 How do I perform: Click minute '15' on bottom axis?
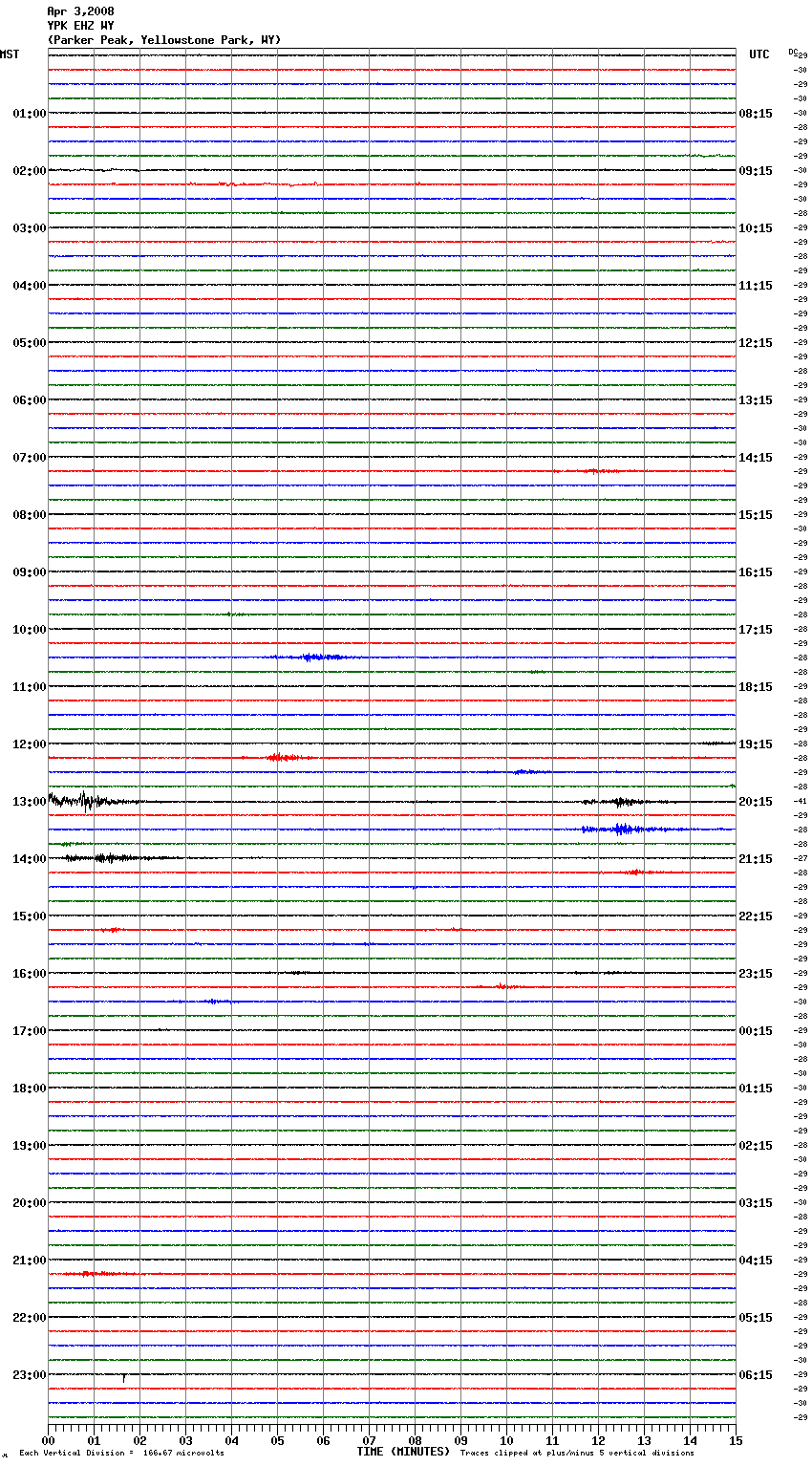click(736, 1439)
